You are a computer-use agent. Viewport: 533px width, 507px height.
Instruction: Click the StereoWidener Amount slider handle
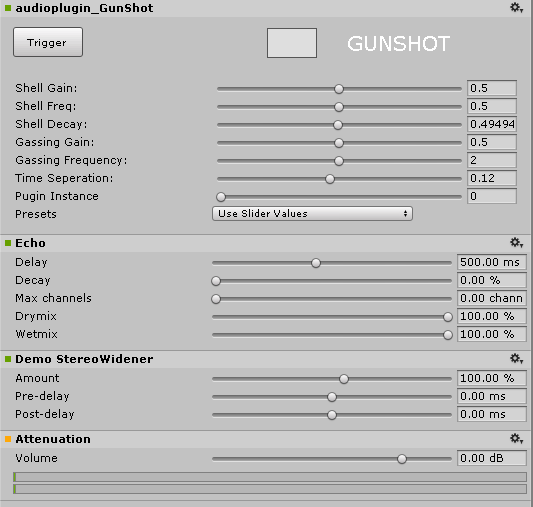tap(344, 379)
